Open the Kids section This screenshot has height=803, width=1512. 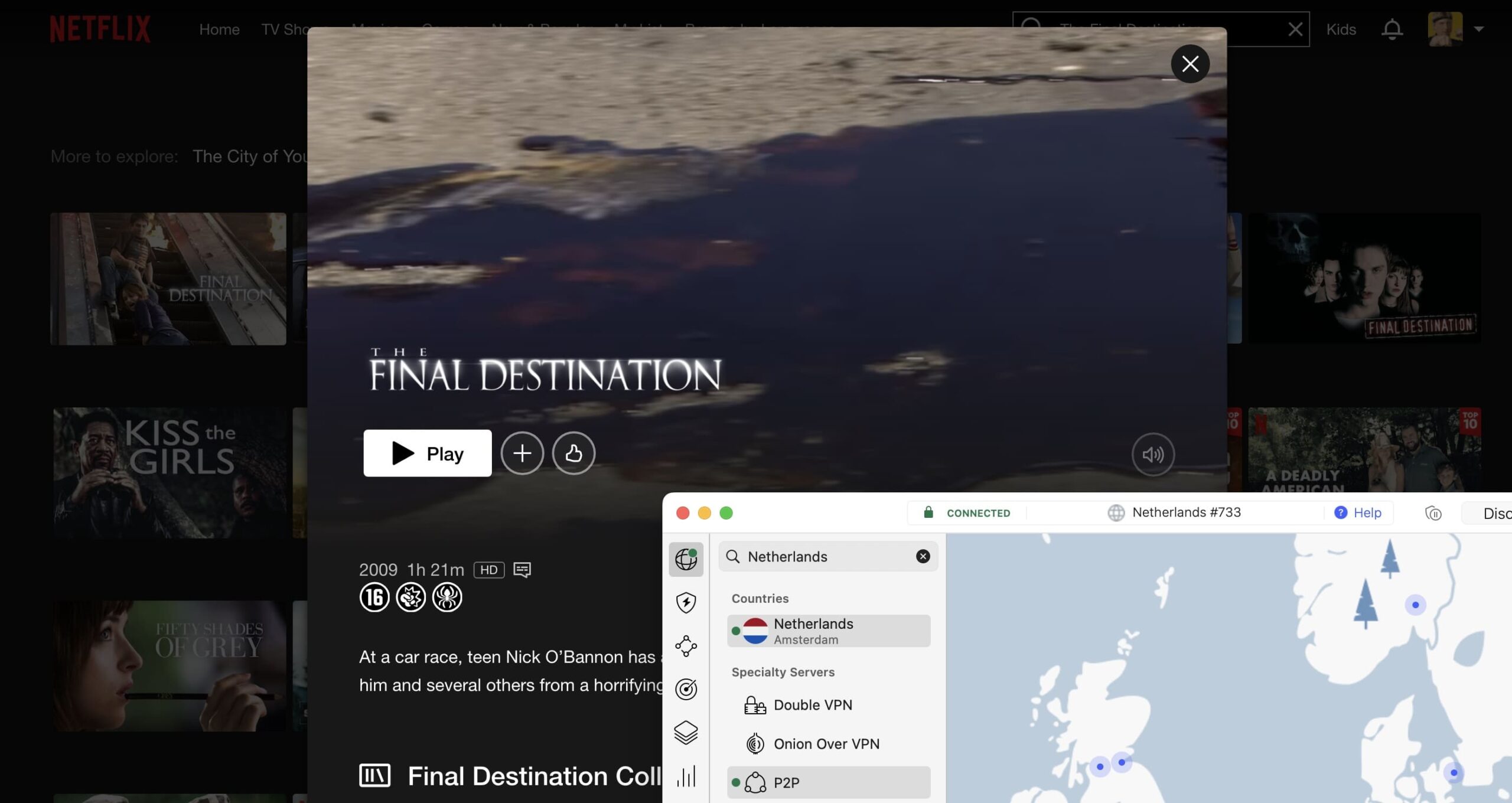[1341, 29]
